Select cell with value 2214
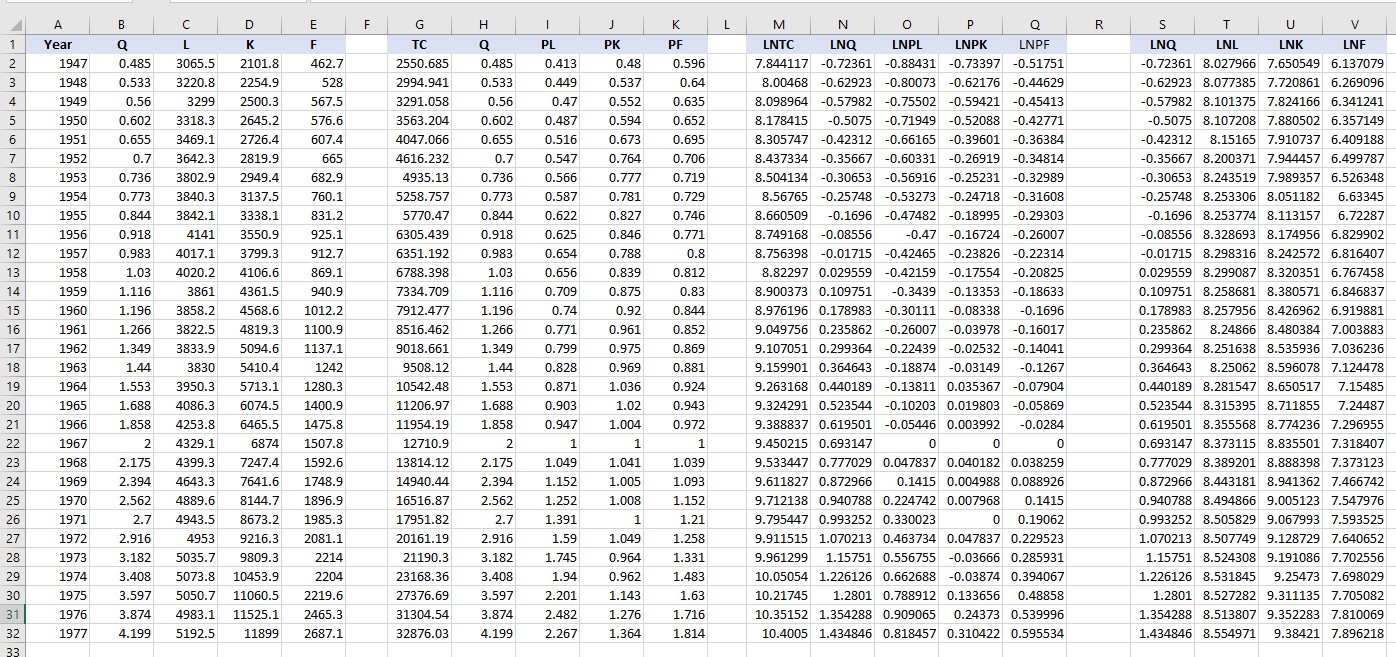The width and height of the screenshot is (1396, 657). 314,557
